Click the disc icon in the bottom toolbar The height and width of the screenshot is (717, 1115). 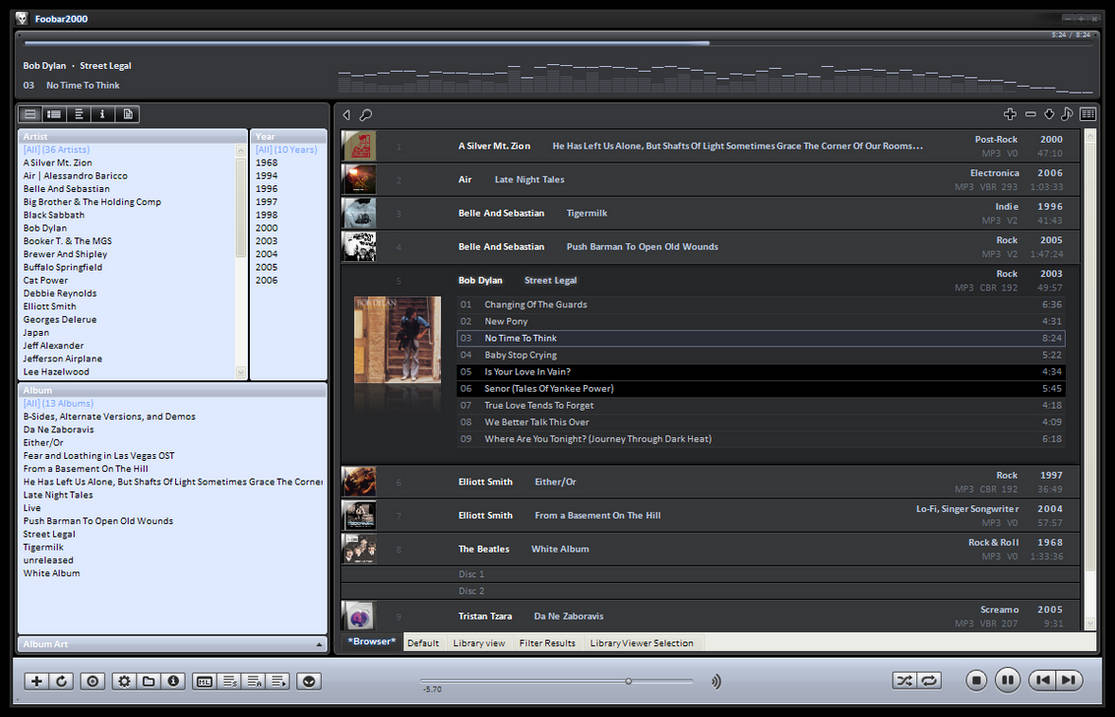click(92, 681)
